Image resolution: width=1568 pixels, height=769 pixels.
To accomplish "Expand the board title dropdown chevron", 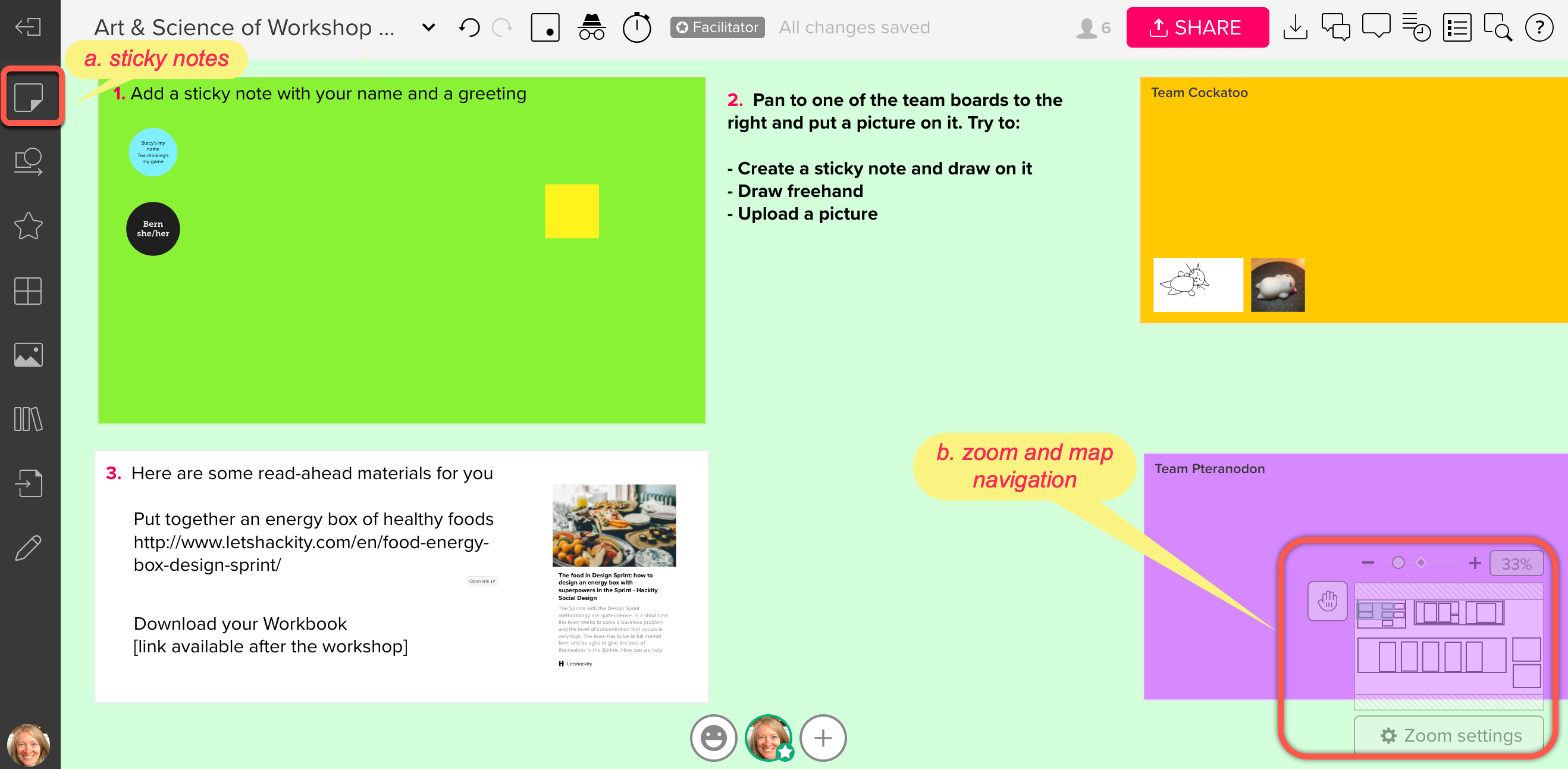I will (428, 27).
